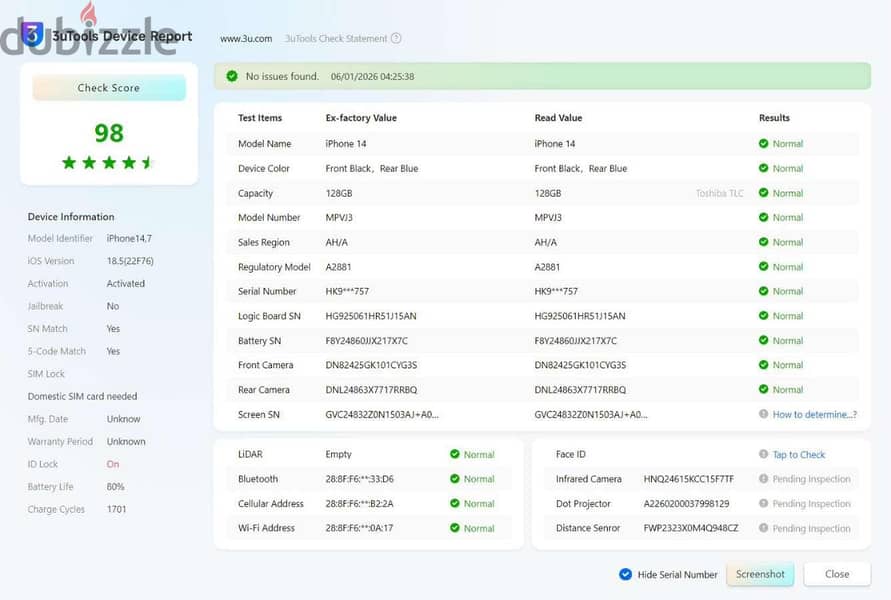
Task: Close the device report window
Action: pos(837,574)
